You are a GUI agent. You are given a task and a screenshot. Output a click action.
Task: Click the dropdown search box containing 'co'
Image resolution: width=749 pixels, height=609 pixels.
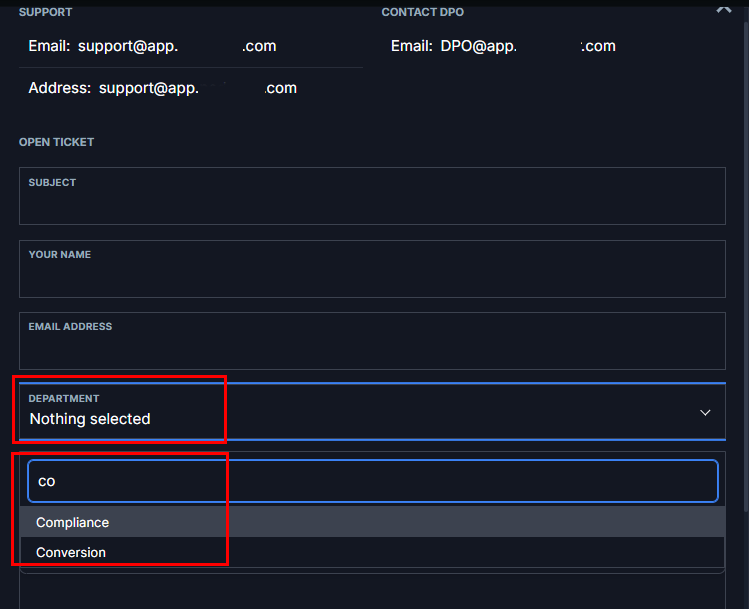click(x=372, y=481)
